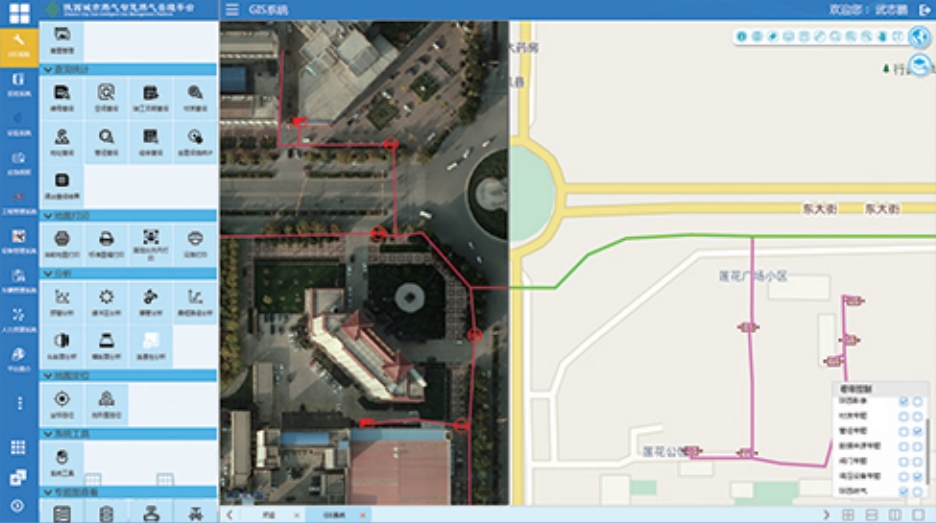Image resolution: width=936 pixels, height=523 pixels.
Task: Open the database cylinder icon in thematic map section
Action: pos(106,513)
